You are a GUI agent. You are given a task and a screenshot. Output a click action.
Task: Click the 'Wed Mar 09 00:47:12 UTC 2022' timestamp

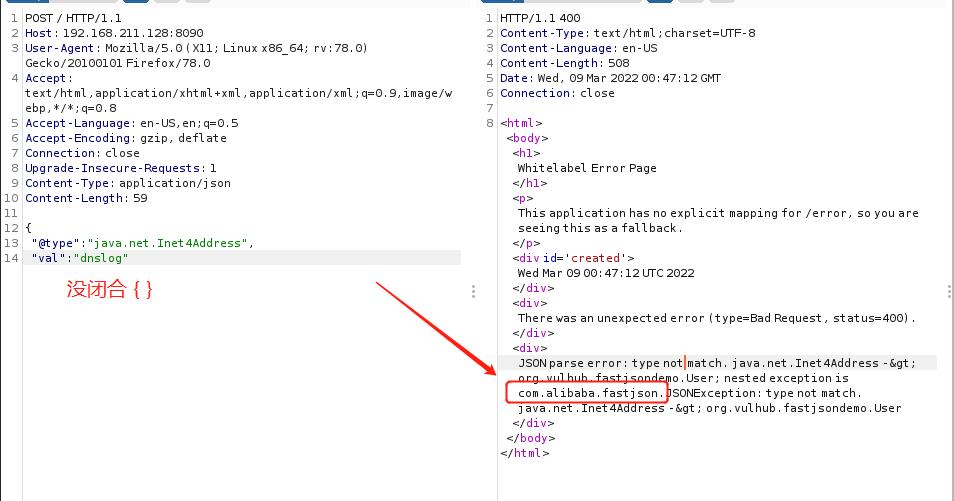(606, 273)
